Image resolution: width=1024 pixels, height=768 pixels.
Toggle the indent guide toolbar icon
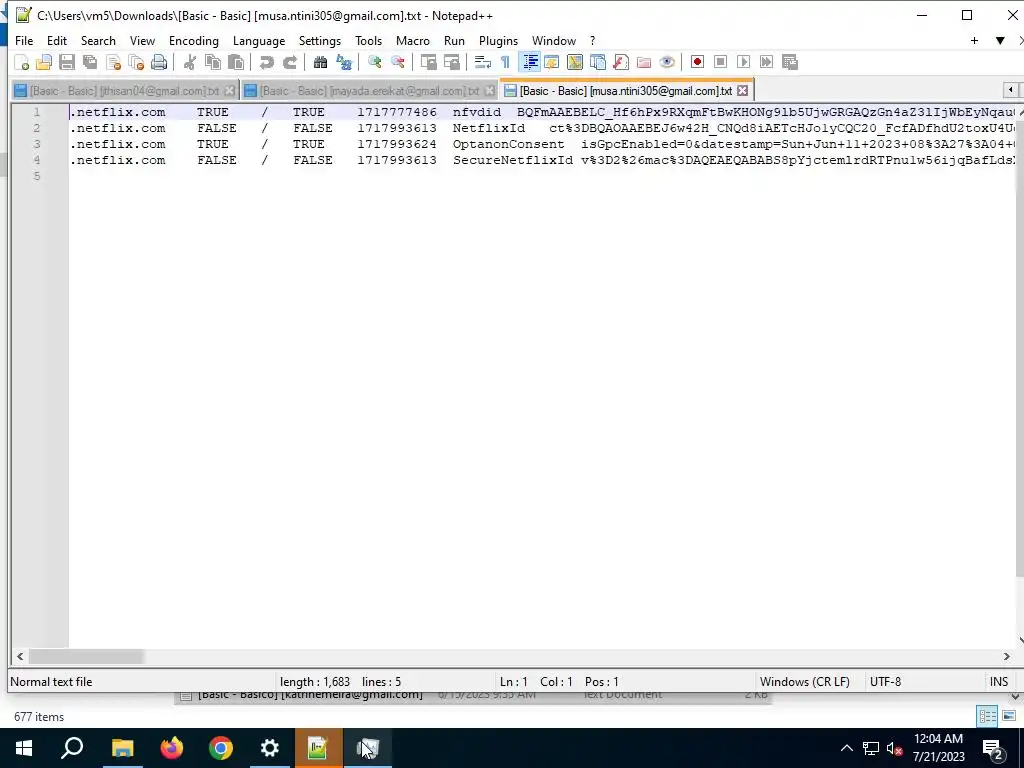(x=530, y=62)
